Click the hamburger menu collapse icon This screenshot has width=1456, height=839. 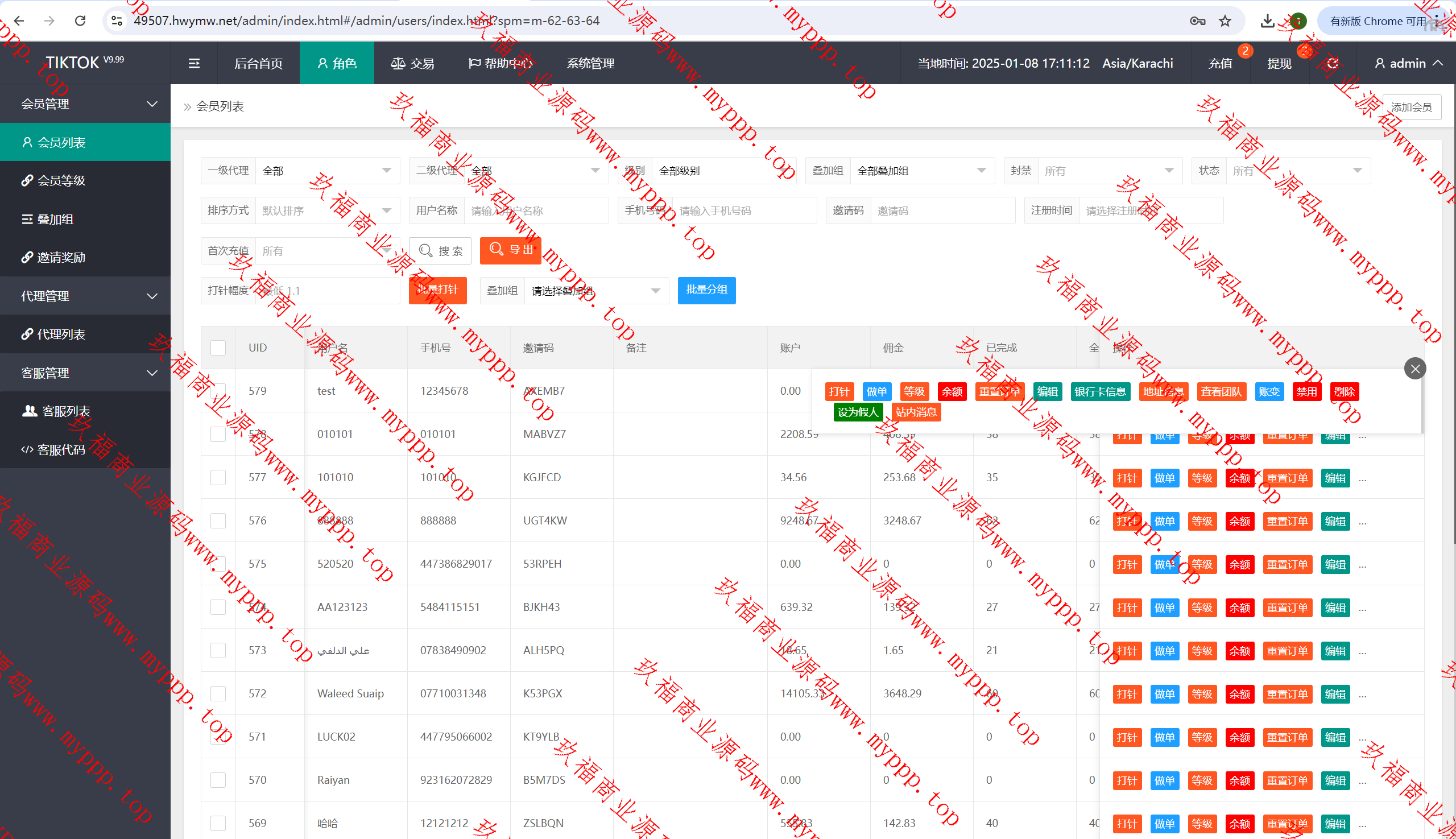194,63
